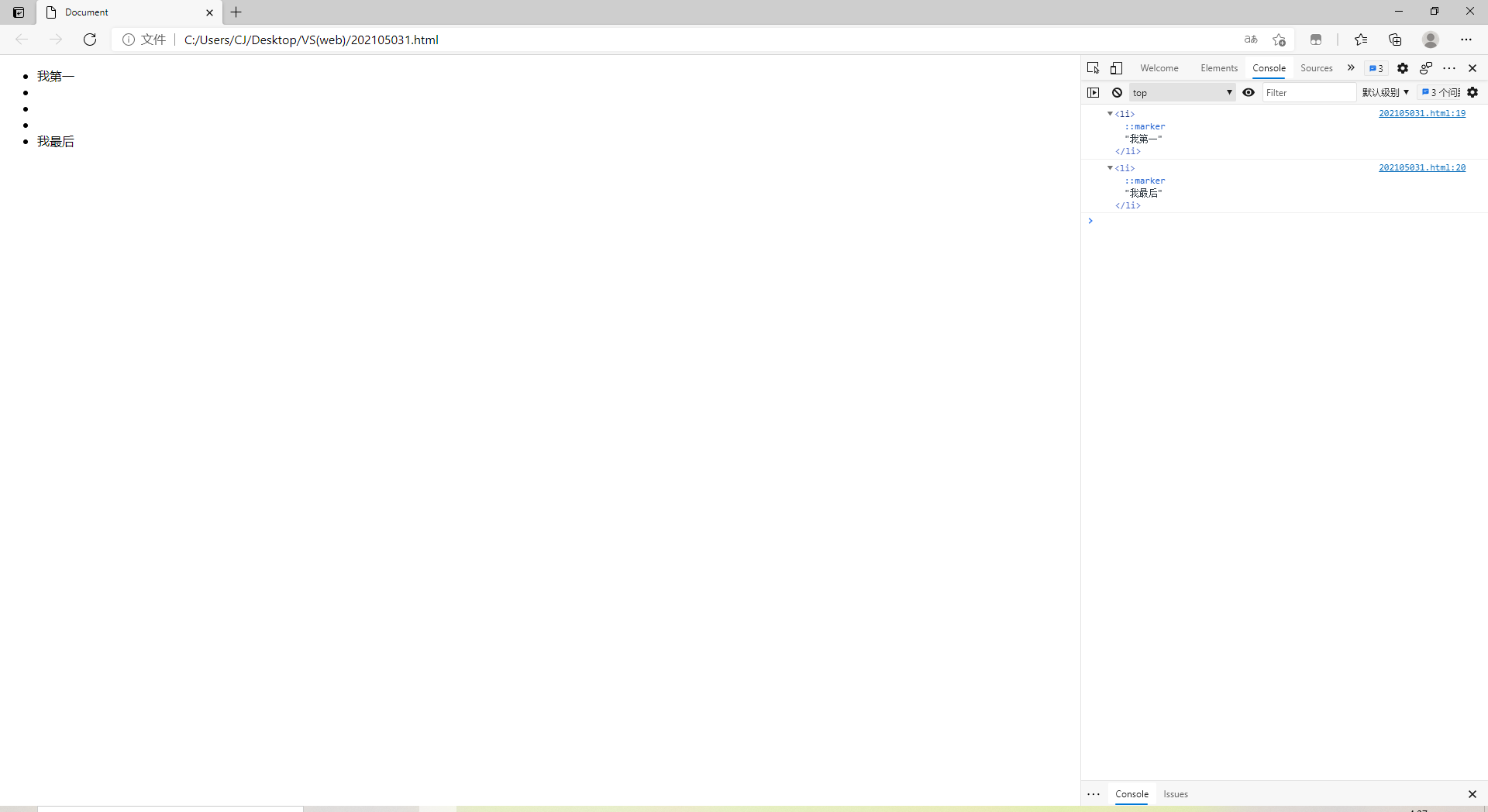Open console settings gear beside issues count
1488x812 pixels.
tap(1472, 92)
